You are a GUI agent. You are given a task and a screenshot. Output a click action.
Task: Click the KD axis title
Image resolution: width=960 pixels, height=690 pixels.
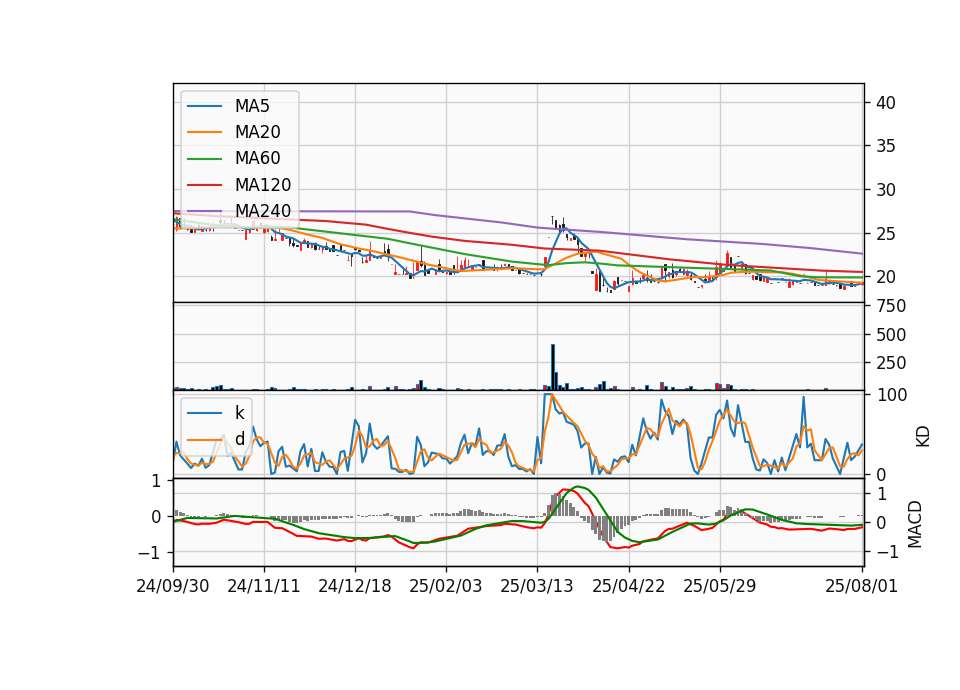tap(923, 435)
